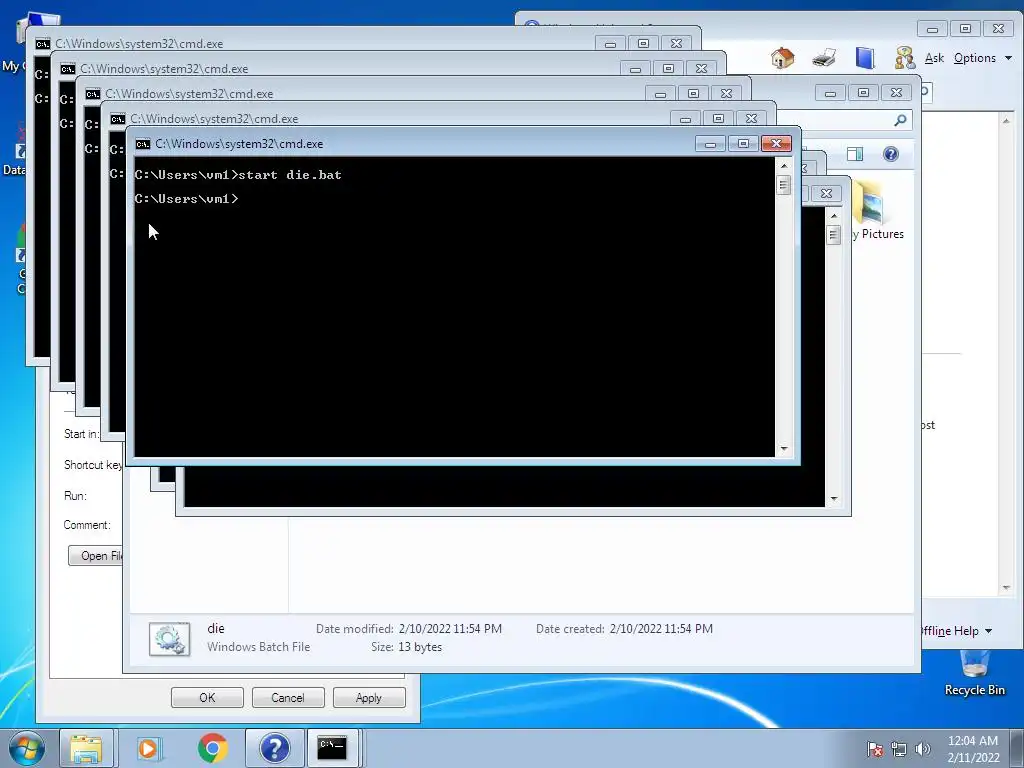Maximize the front cmd.exe window

[x=743, y=144]
